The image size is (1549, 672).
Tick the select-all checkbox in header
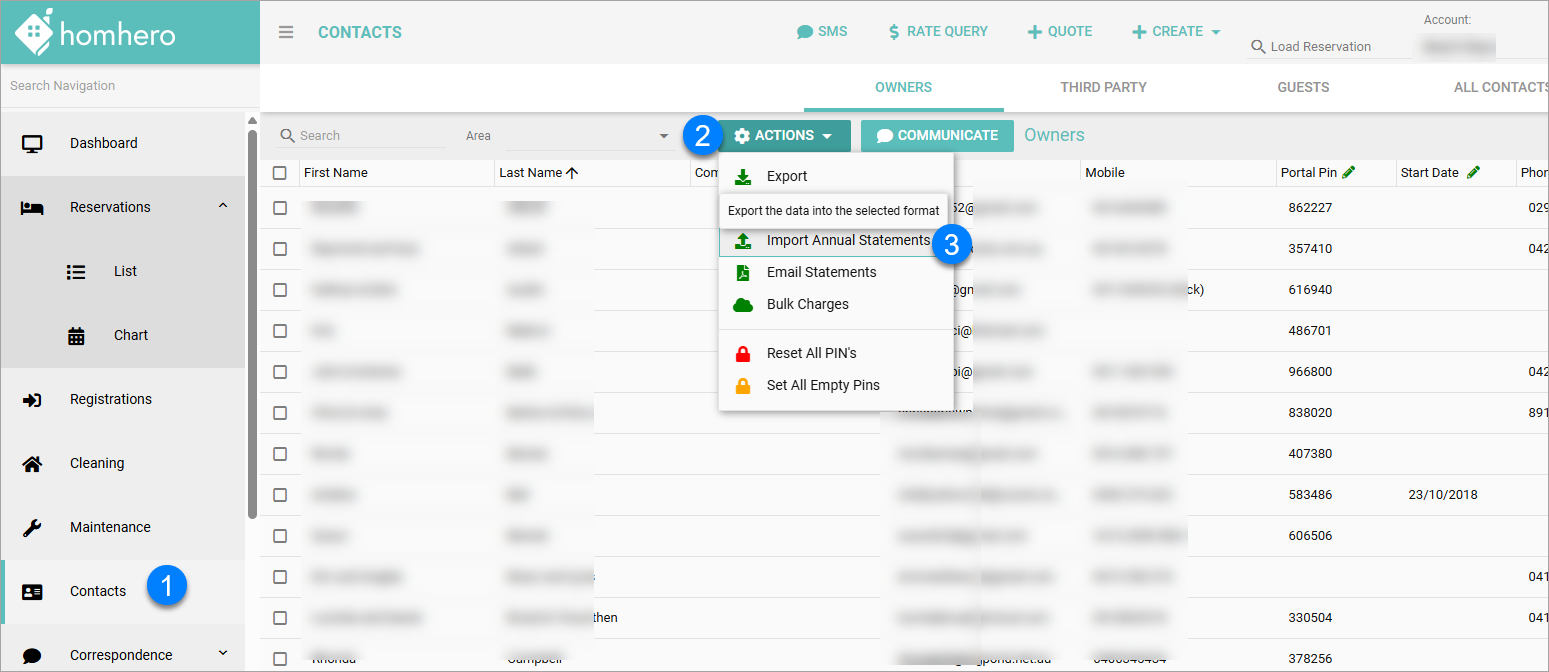(280, 173)
